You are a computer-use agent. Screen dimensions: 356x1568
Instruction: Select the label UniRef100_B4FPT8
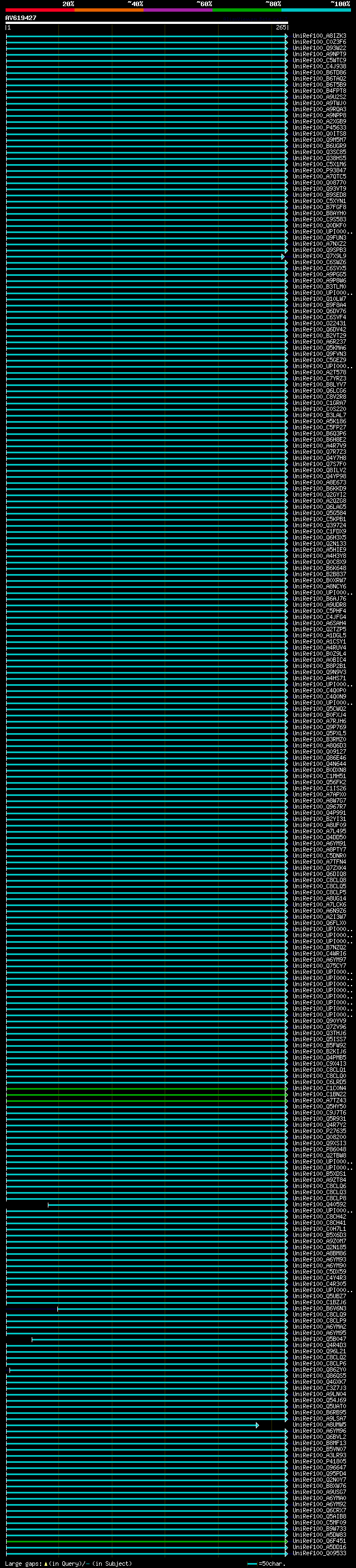319,91
